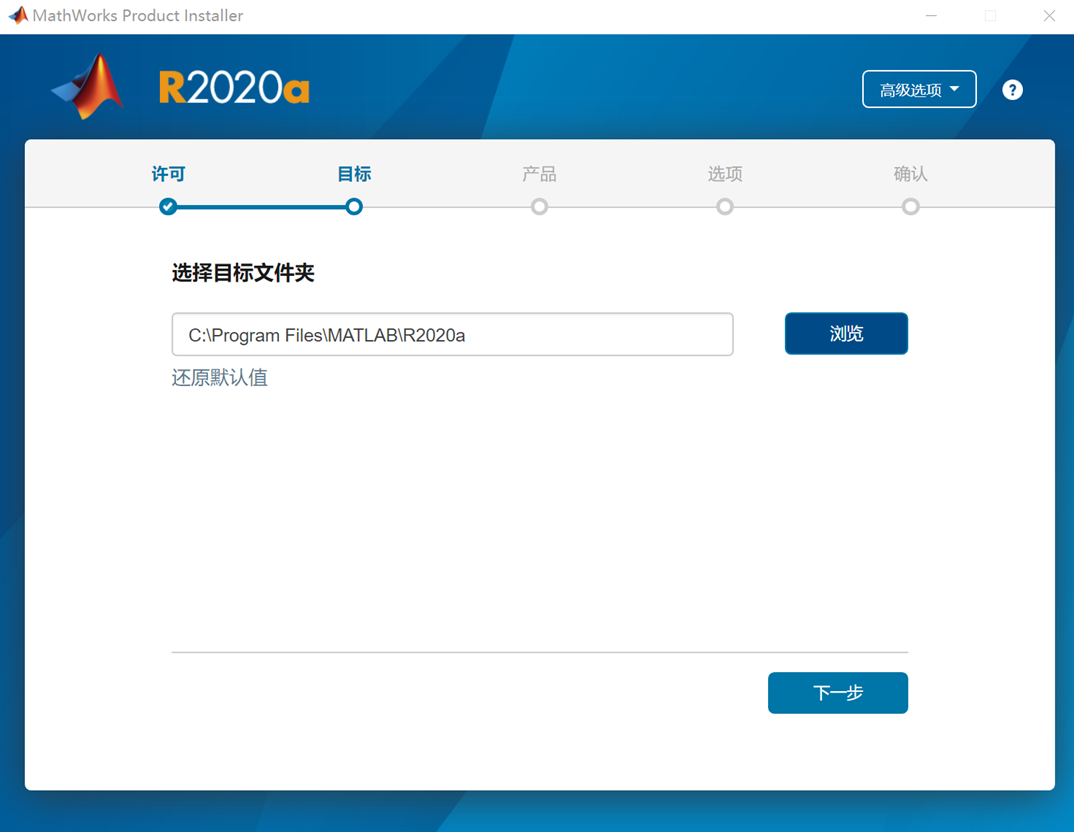Click the completed 许可 checkmark step circle
The width and height of the screenshot is (1074, 832).
click(168, 206)
